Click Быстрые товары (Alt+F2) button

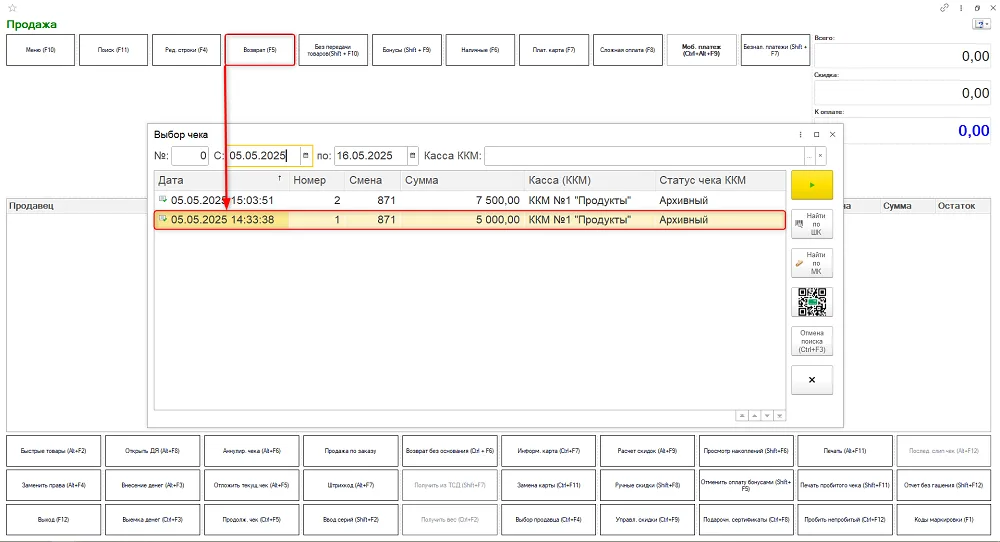54,451
